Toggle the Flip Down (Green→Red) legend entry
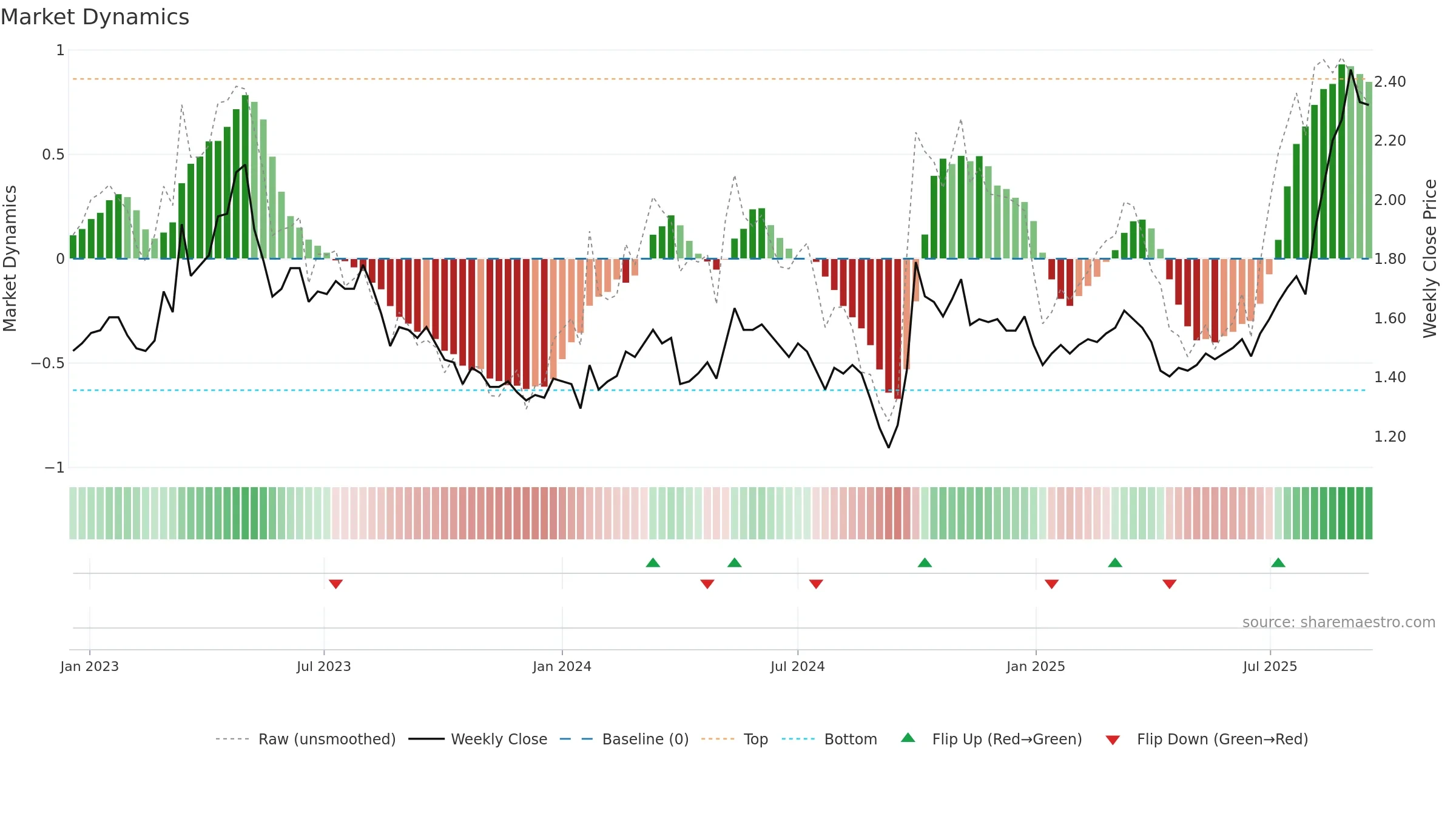 point(1207,739)
